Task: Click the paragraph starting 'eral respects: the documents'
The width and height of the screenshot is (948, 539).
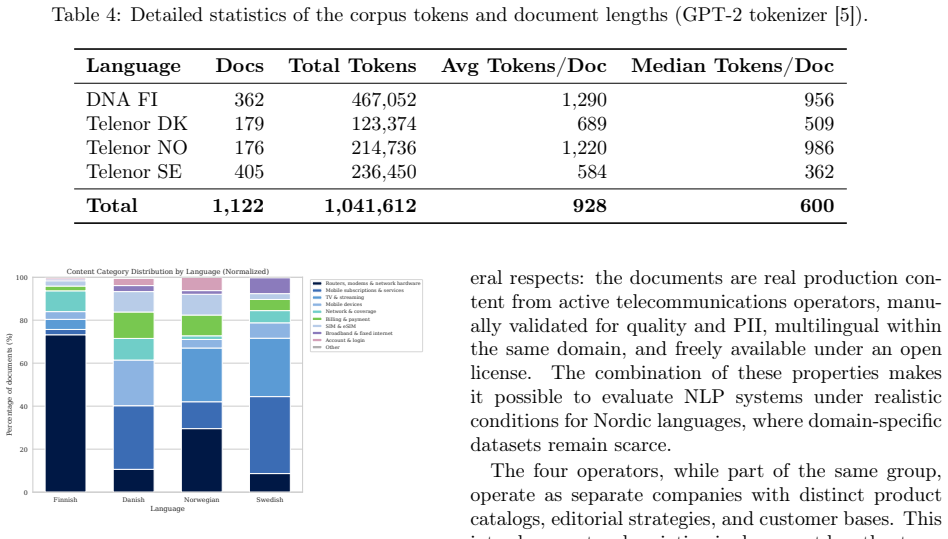Action: pyautogui.click(x=706, y=361)
